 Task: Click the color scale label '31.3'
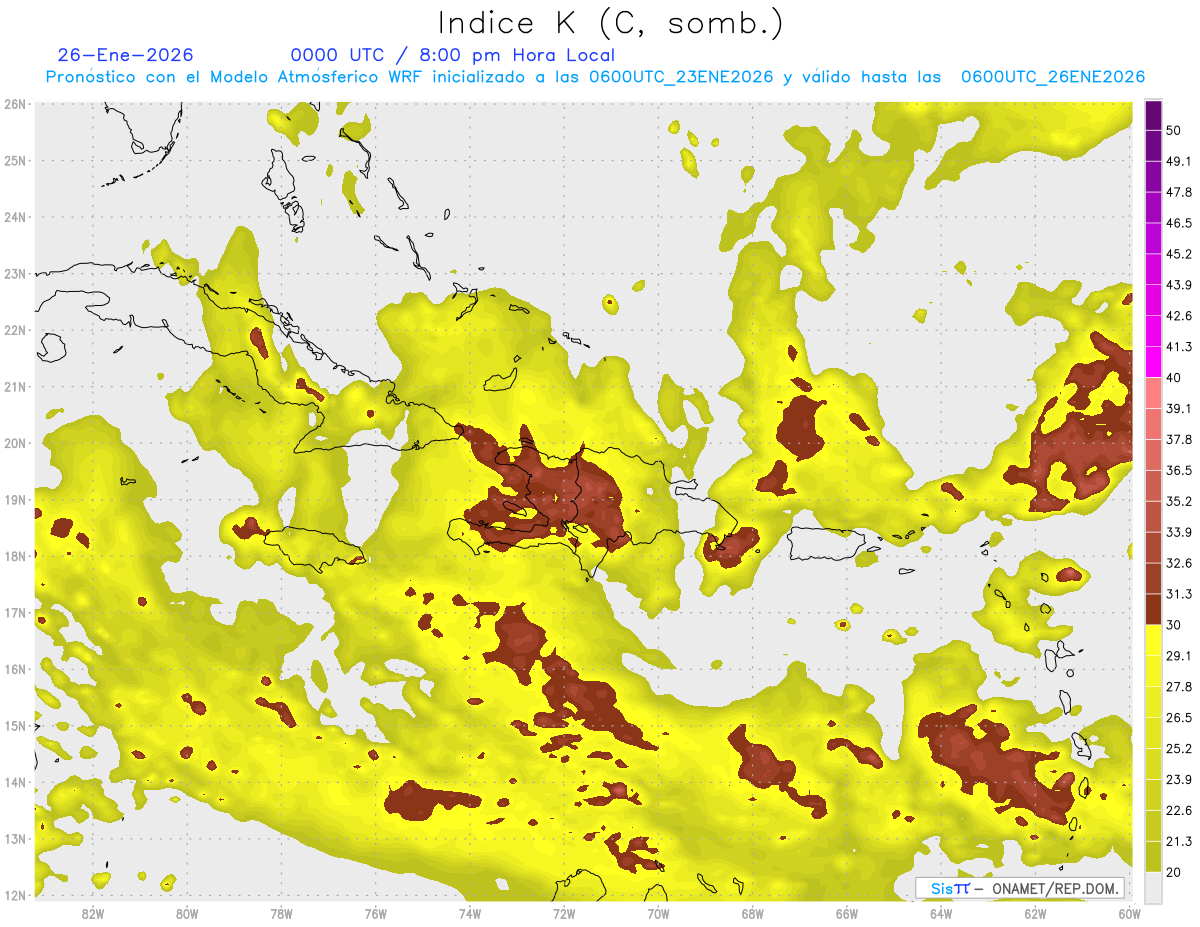tap(1178, 594)
